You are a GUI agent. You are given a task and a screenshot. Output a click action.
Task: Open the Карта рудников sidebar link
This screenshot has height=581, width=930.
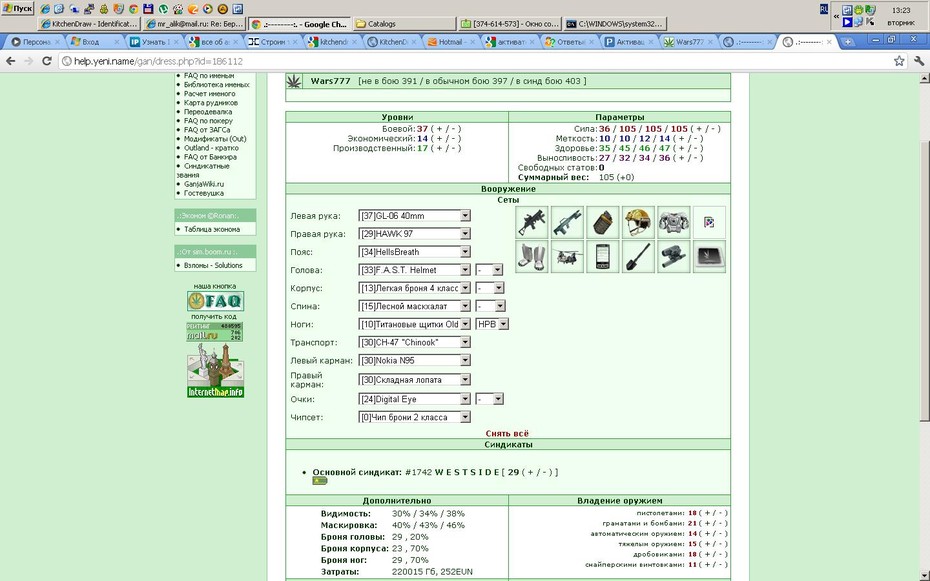[211, 103]
